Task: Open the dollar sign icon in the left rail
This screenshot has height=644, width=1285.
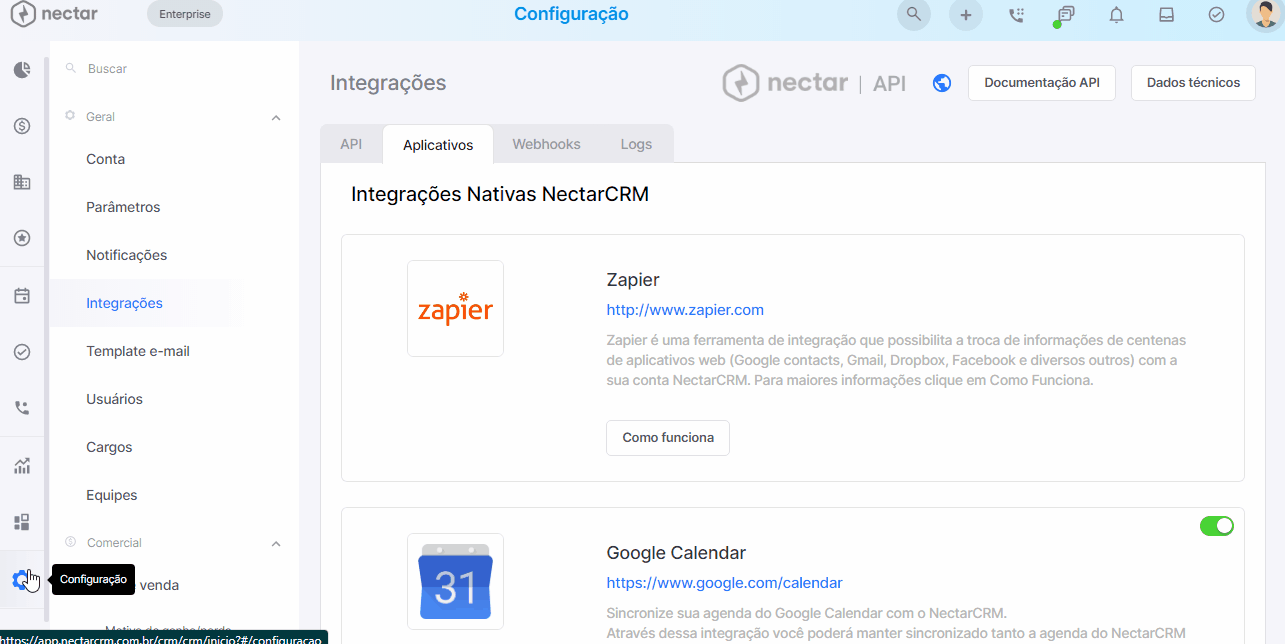Action: (x=22, y=126)
